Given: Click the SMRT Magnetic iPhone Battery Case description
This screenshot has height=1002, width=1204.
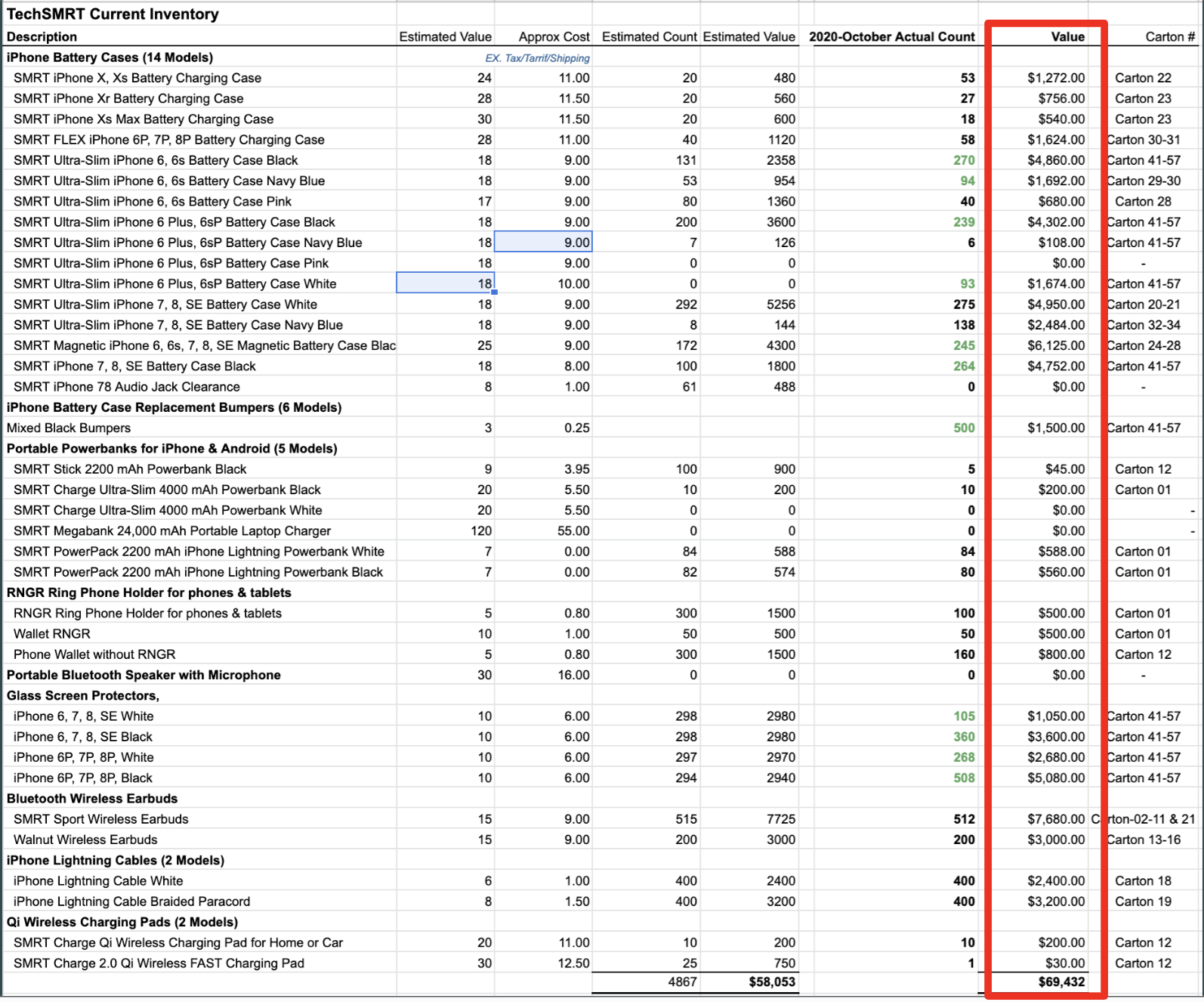Looking at the screenshot, I should click(204, 345).
